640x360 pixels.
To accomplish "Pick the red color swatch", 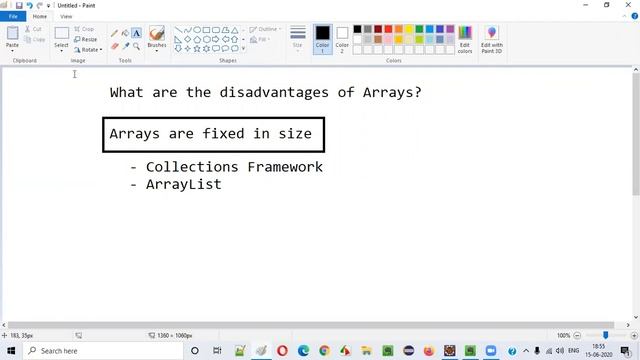I will click(388, 29).
